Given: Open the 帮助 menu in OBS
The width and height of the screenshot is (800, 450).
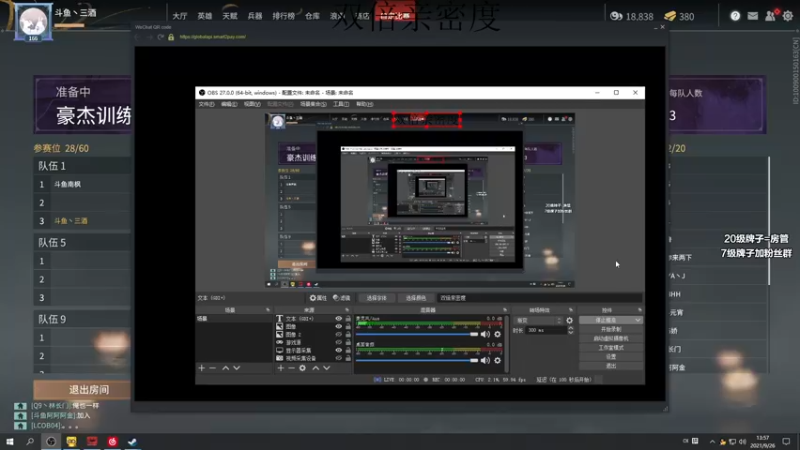Looking at the screenshot, I should (364, 104).
